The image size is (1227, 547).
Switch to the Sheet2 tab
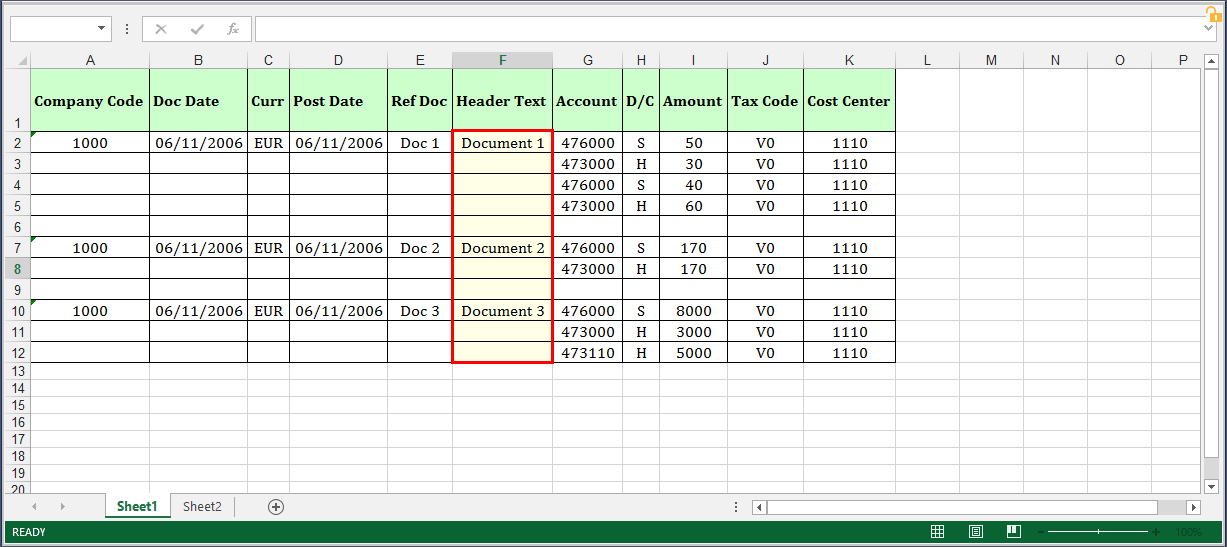pos(202,507)
